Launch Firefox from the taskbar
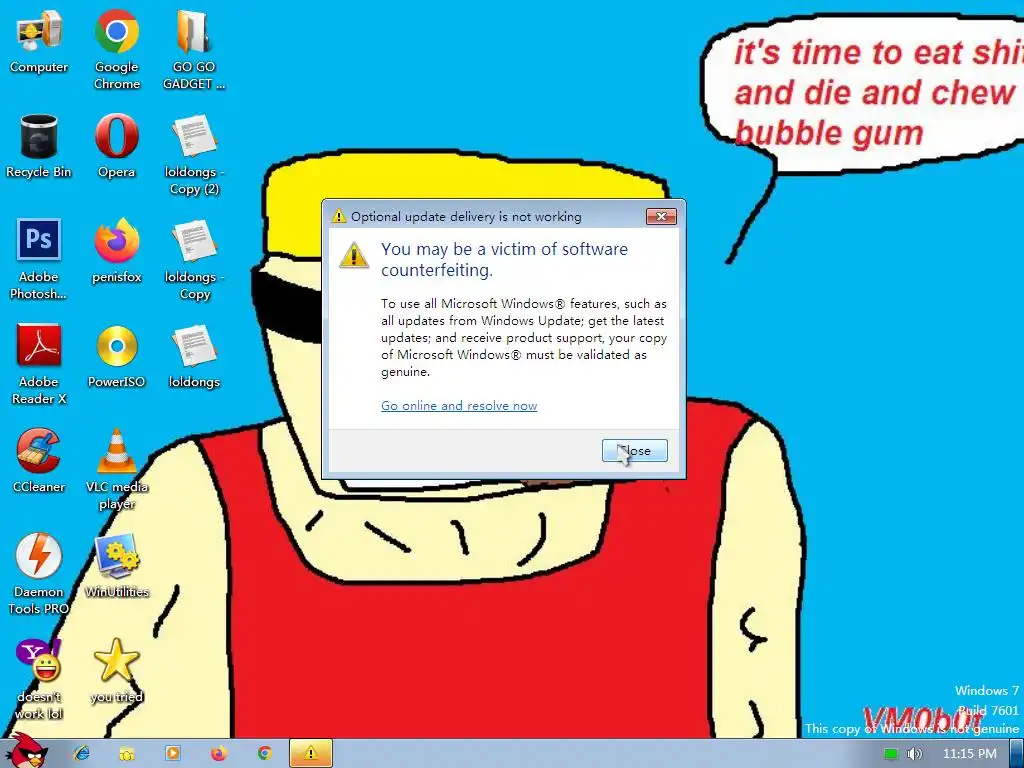Image resolution: width=1024 pixels, height=768 pixels. pos(218,753)
